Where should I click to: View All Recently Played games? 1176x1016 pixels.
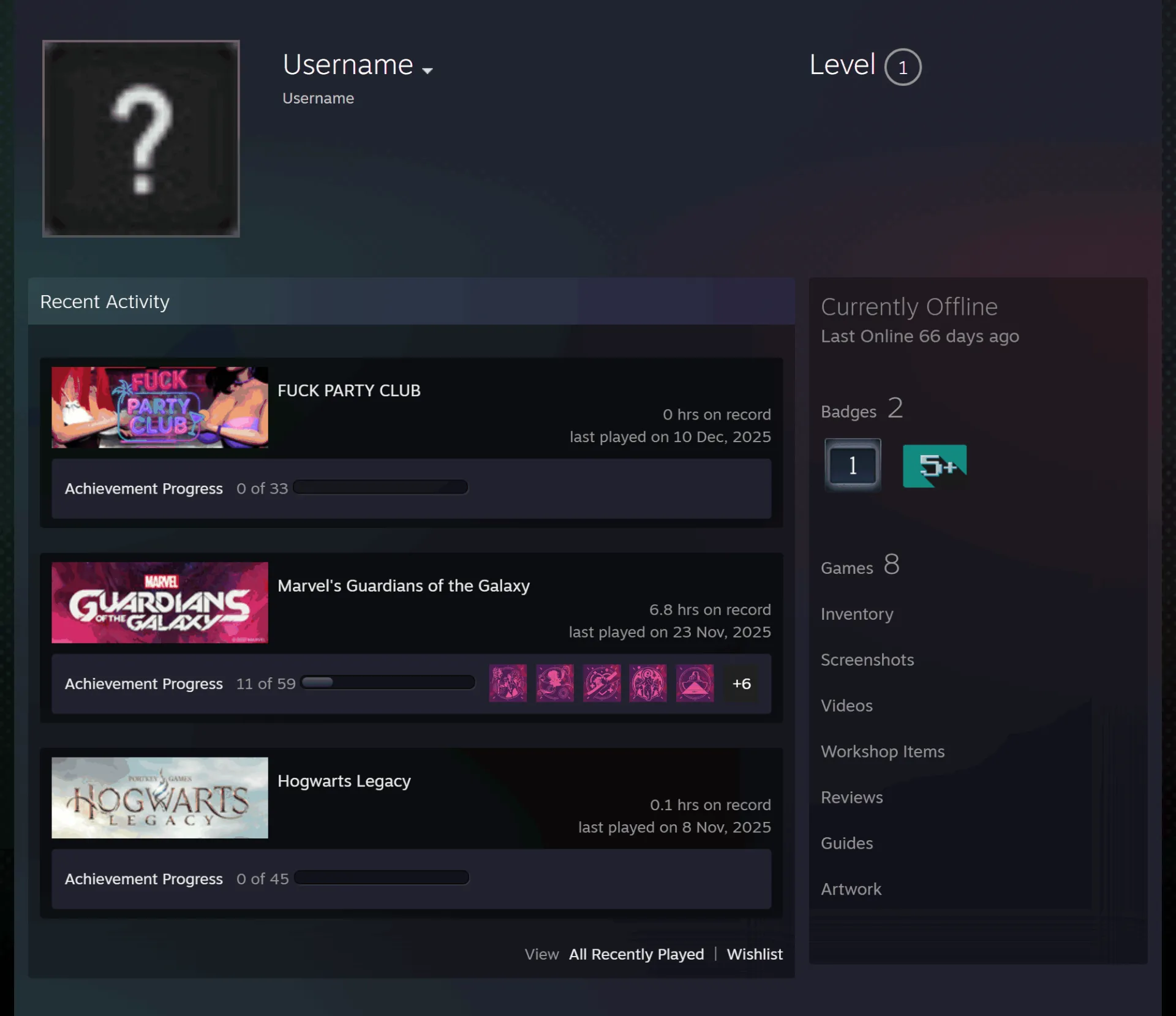point(636,954)
